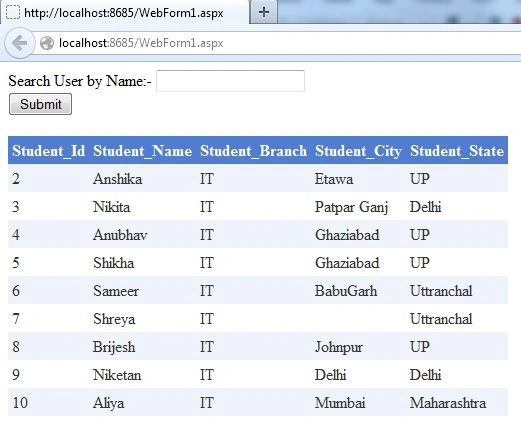Click the Student_Branch column header
521x421 pixels.
253,151
